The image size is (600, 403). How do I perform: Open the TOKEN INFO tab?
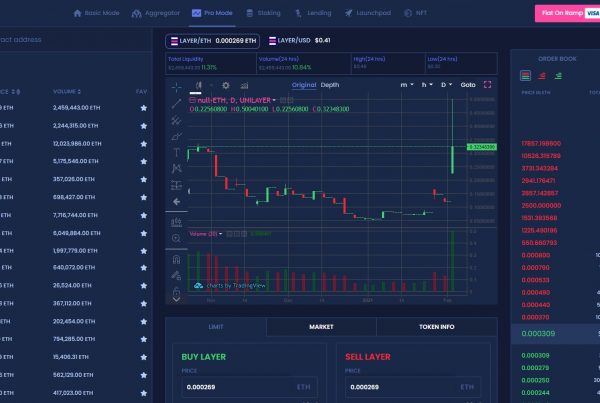pyautogui.click(x=434, y=326)
